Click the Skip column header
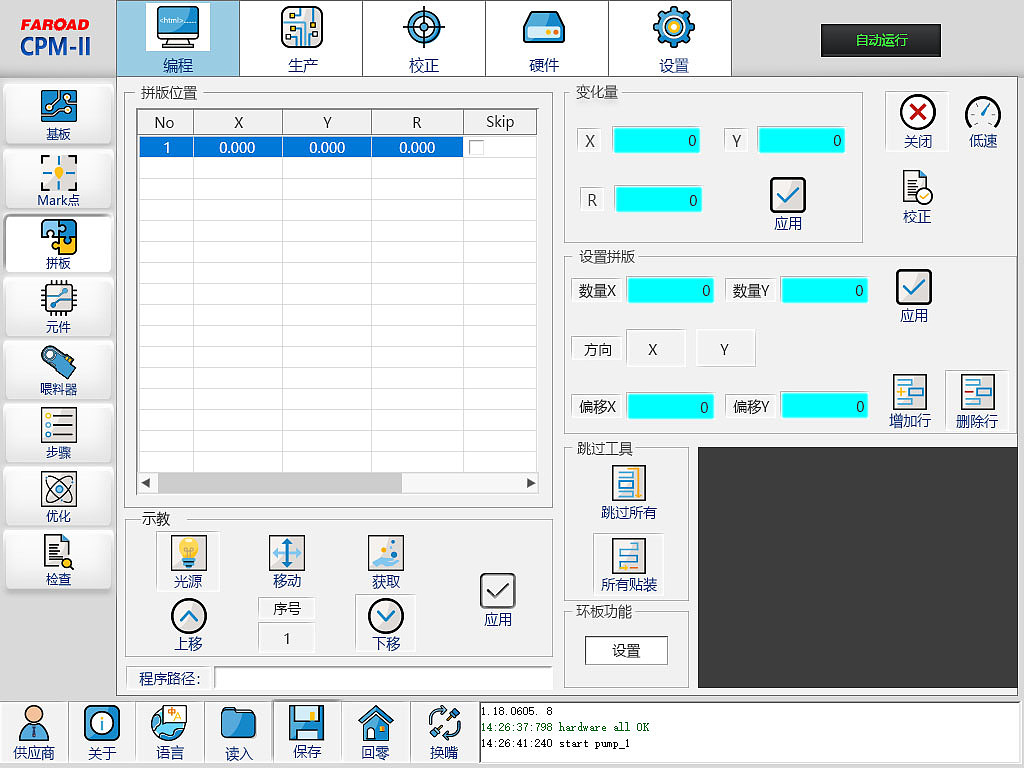Image resolution: width=1024 pixels, height=768 pixels. coord(500,122)
